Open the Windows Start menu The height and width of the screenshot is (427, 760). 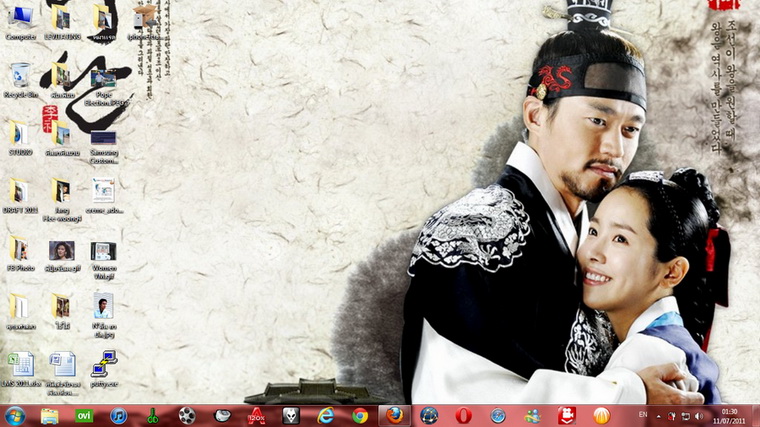(x=15, y=416)
